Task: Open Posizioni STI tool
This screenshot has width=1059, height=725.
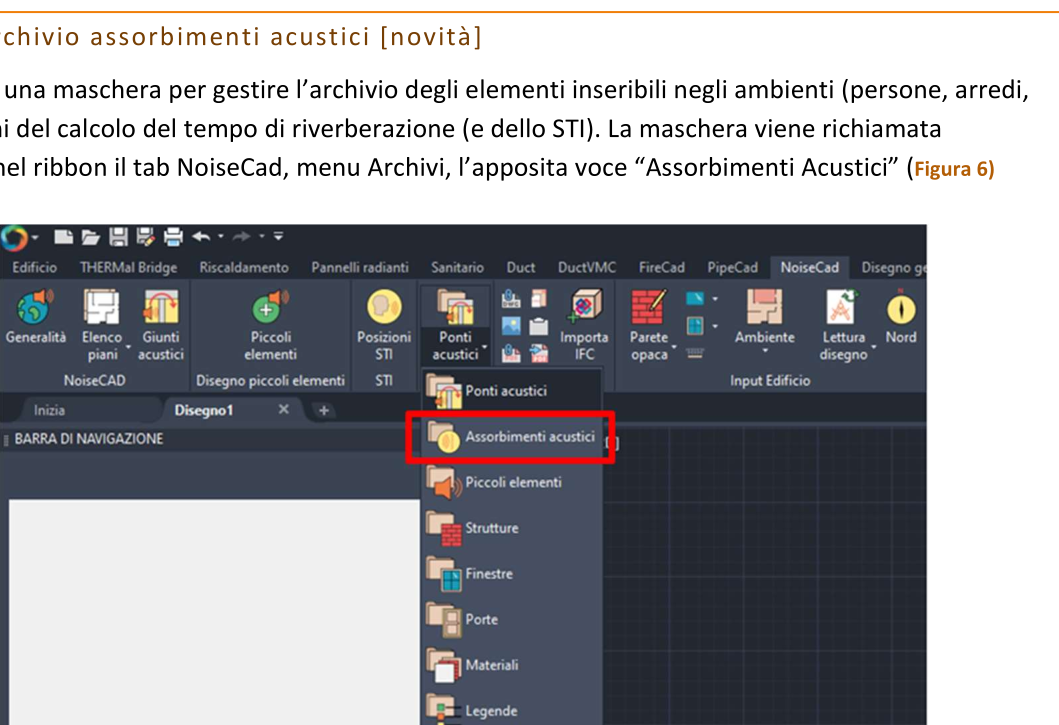Action: 384,325
